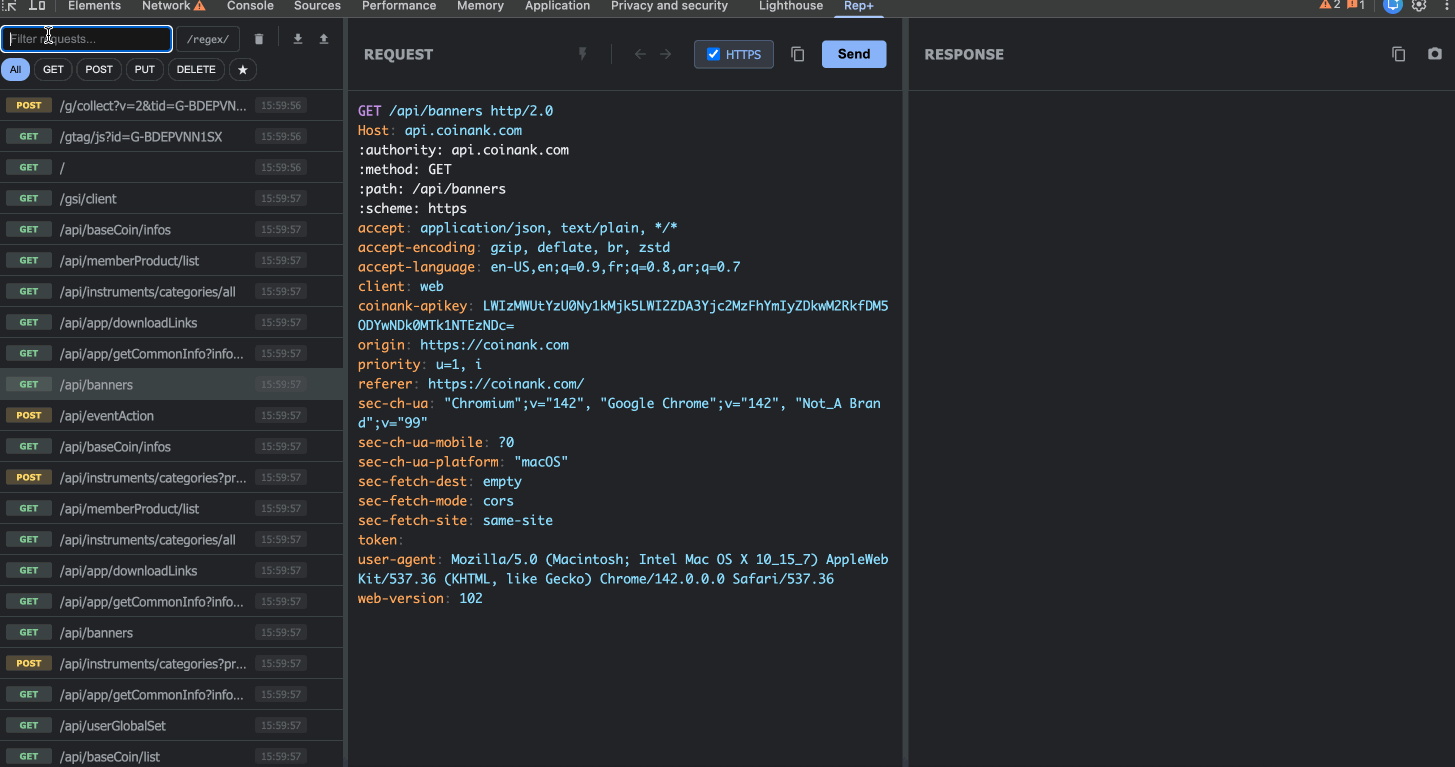1455x767 pixels.
Task: Select the /api/baseCoin/list request
Action: (171, 755)
